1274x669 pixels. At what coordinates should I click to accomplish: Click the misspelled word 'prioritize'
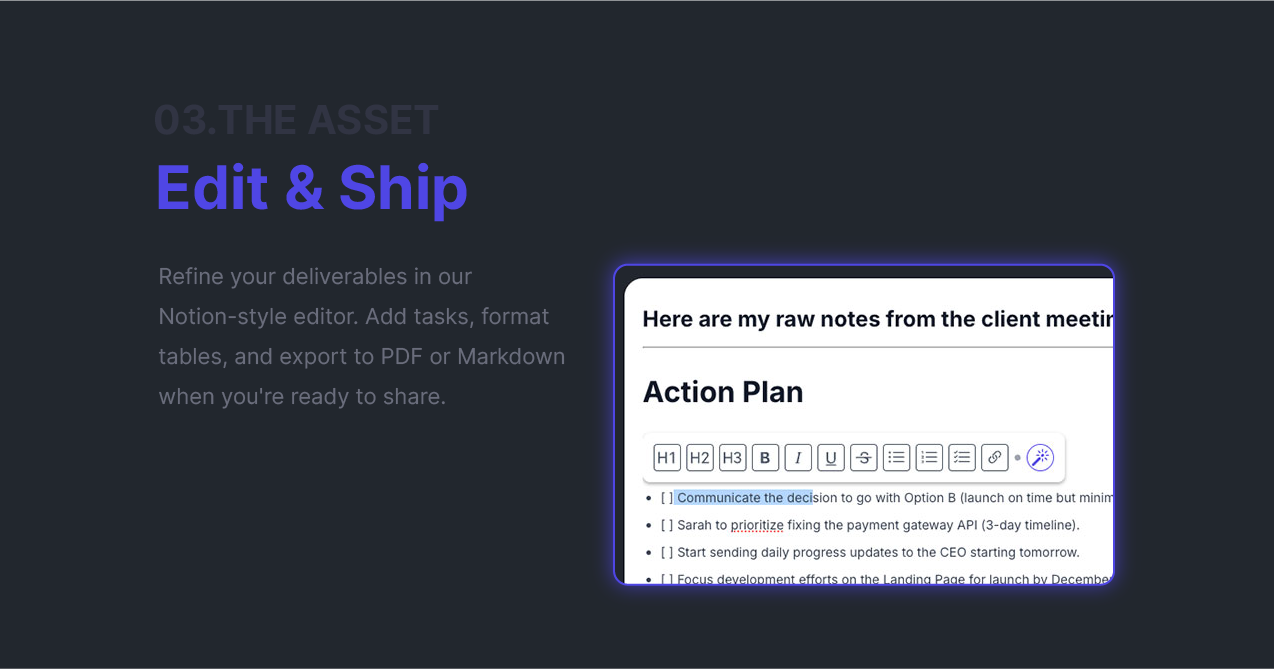(757, 524)
